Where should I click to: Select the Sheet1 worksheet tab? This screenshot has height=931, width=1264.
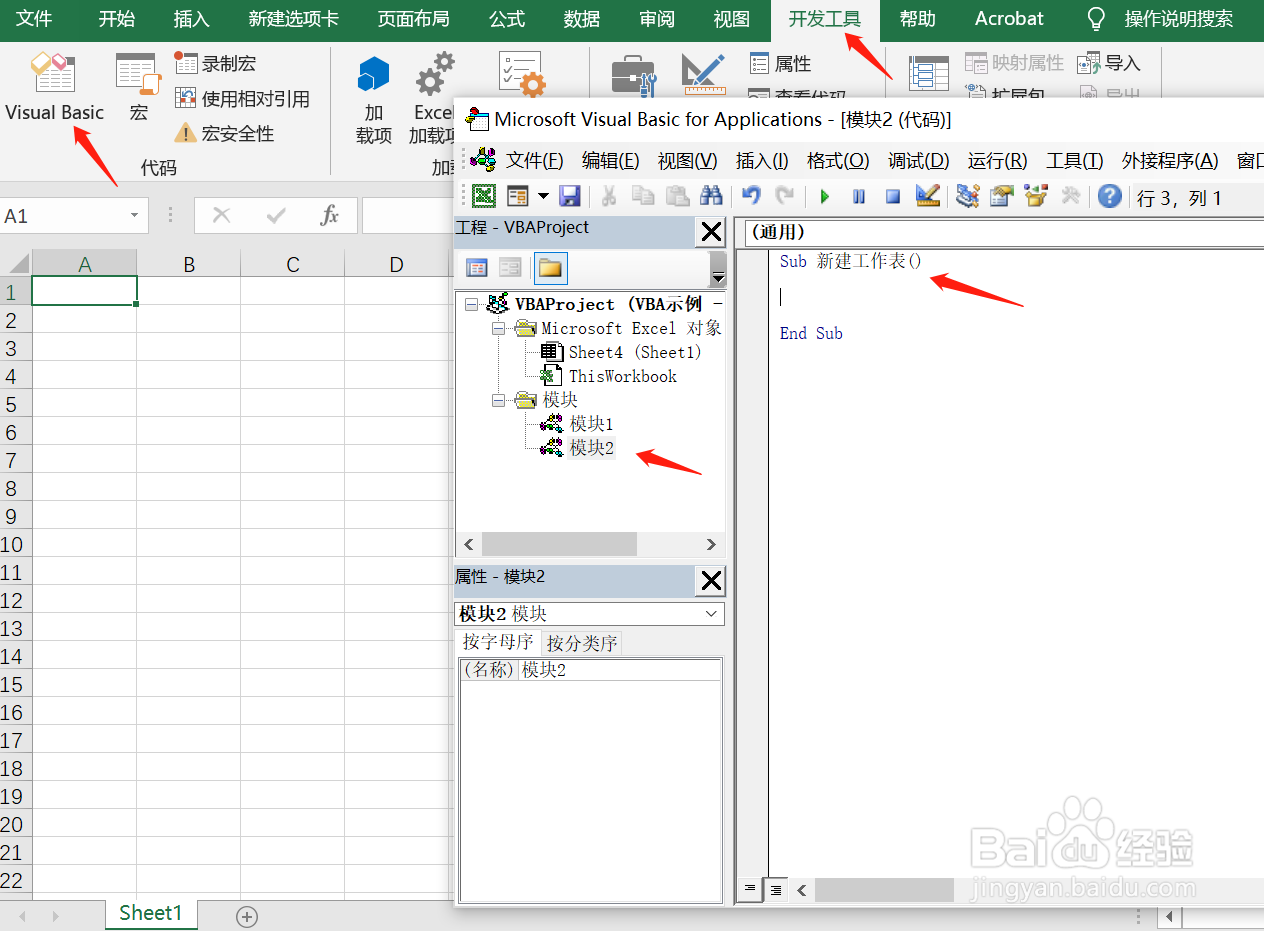click(x=151, y=913)
